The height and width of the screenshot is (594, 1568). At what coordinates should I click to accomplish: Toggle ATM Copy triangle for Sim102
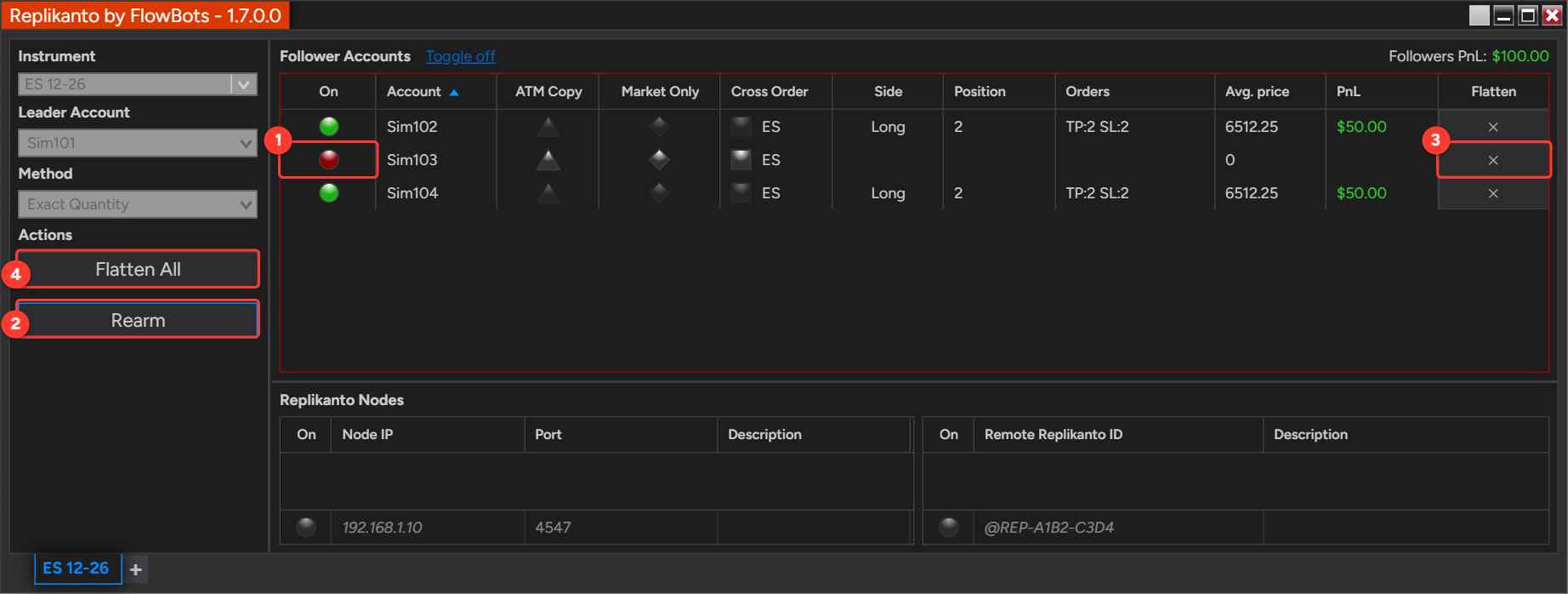[548, 127]
